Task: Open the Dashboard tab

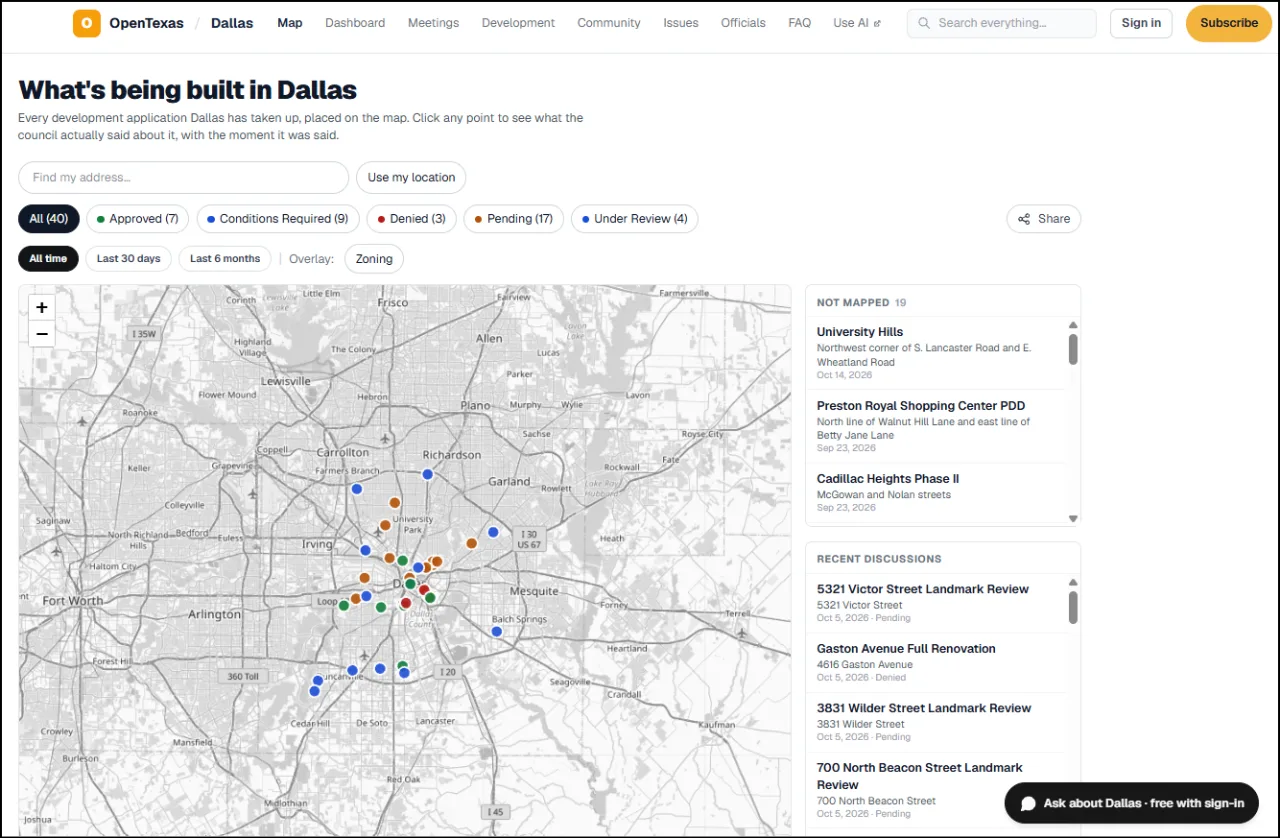Action: click(355, 23)
